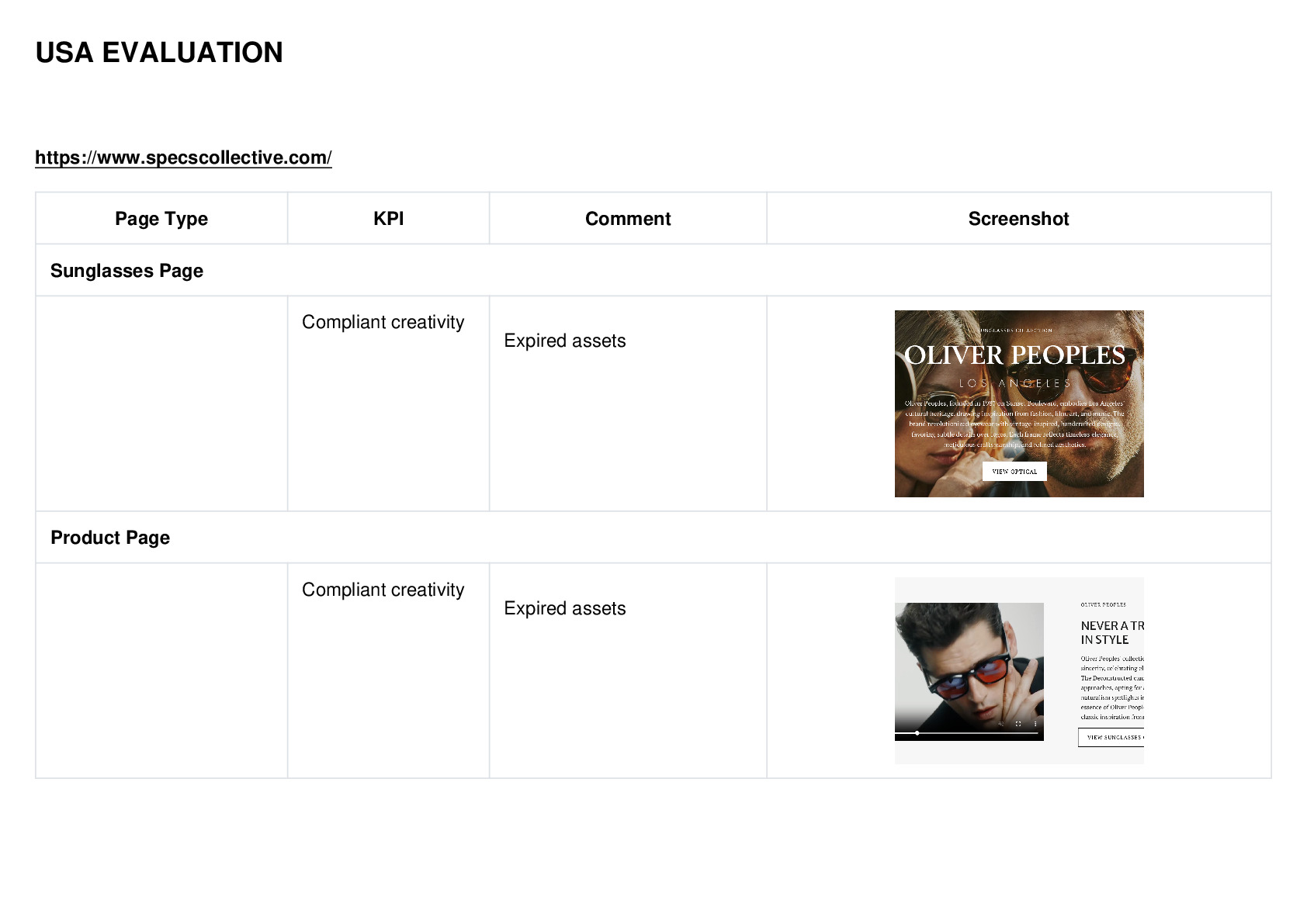1307x924 pixels.
Task: Click Compliant creativity under Sunglasses Page
Action: tap(383, 322)
